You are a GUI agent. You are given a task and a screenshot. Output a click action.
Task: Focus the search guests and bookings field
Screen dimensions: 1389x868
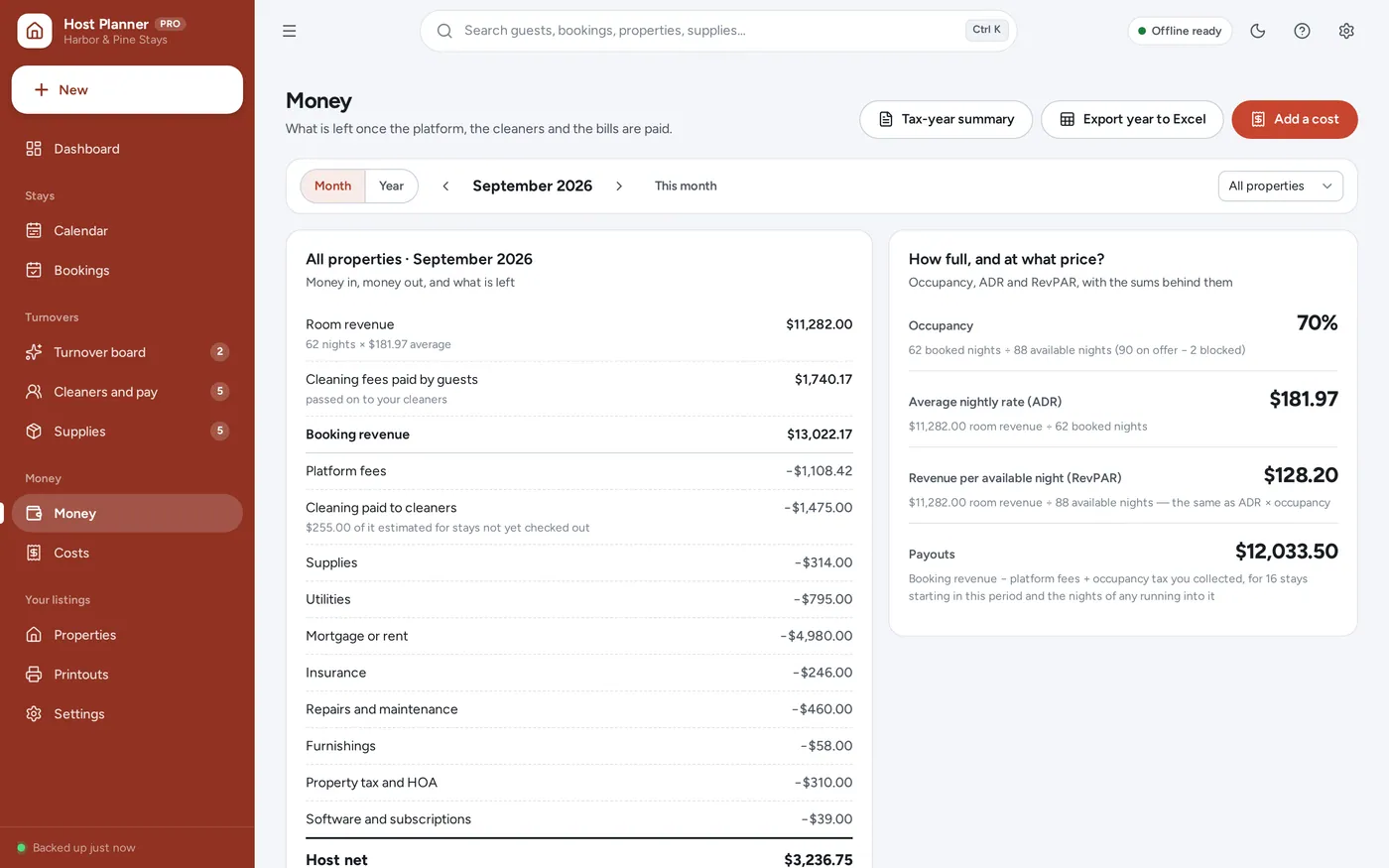718,31
